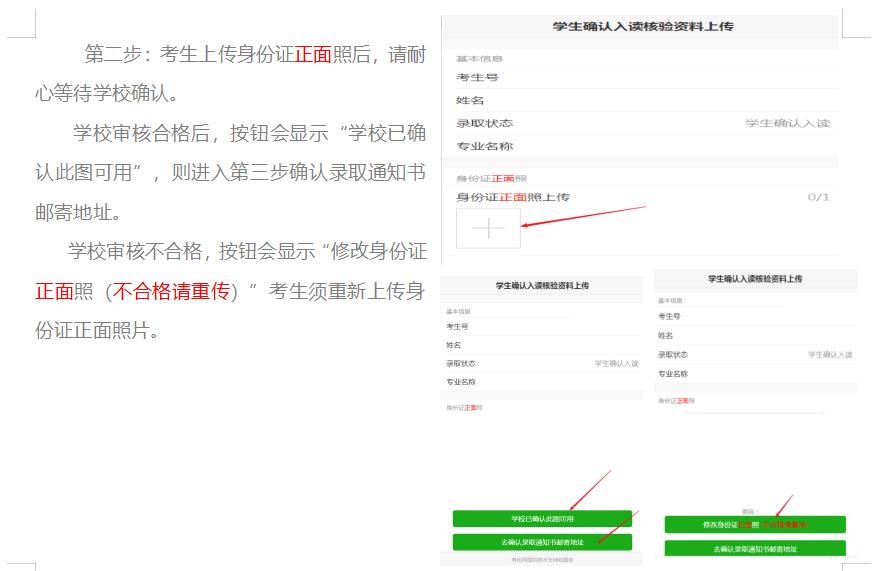The height and width of the screenshot is (571, 873).
Task: Click the 姓名 row in top form
Action: (x=470, y=100)
